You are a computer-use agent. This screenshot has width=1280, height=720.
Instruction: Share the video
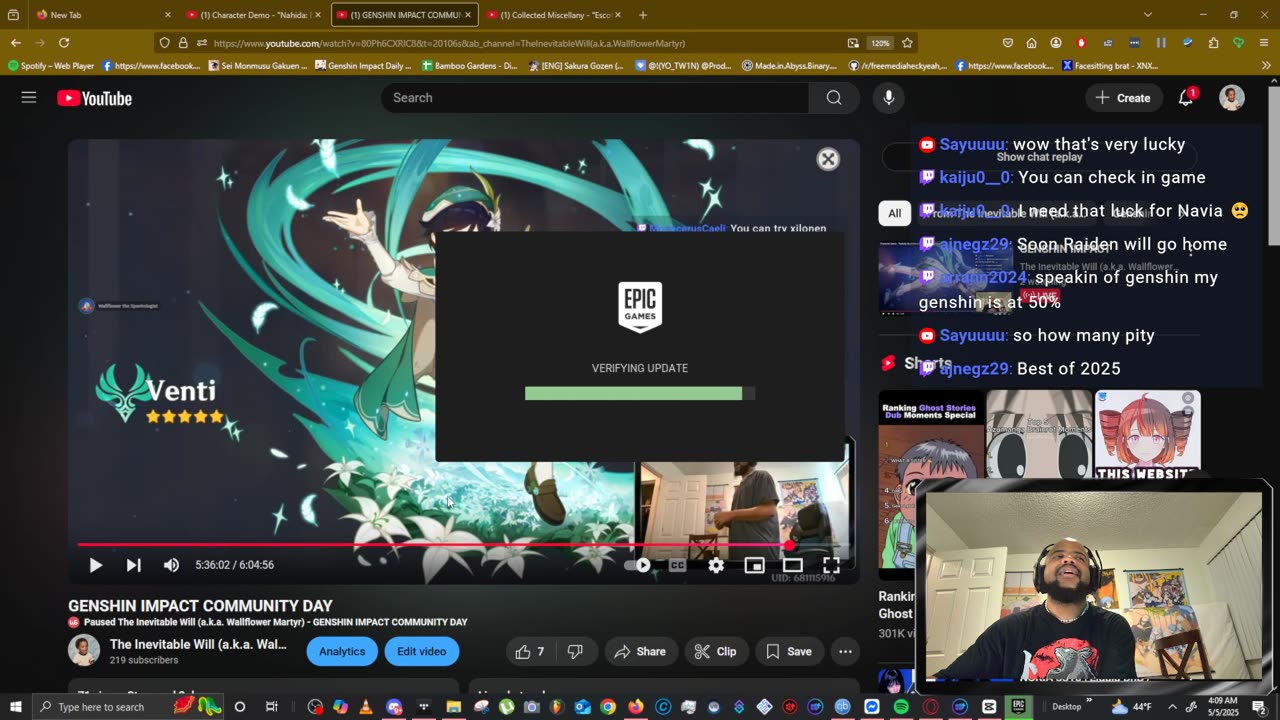point(640,651)
